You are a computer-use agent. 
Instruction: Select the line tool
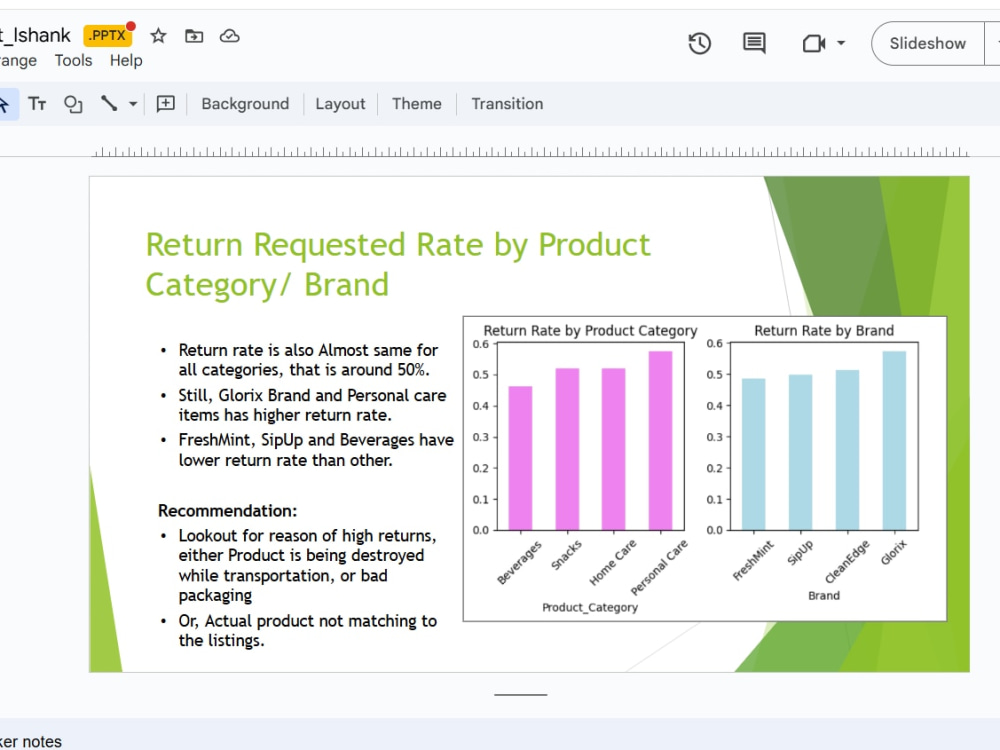[x=109, y=103]
